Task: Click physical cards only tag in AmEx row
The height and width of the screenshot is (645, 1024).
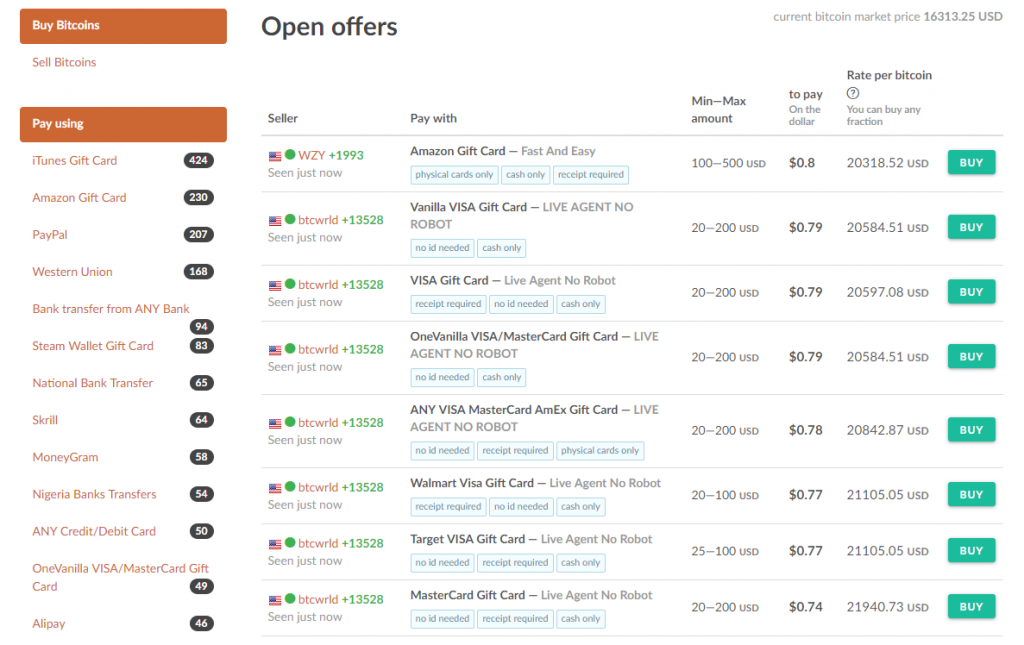Action: (x=600, y=450)
